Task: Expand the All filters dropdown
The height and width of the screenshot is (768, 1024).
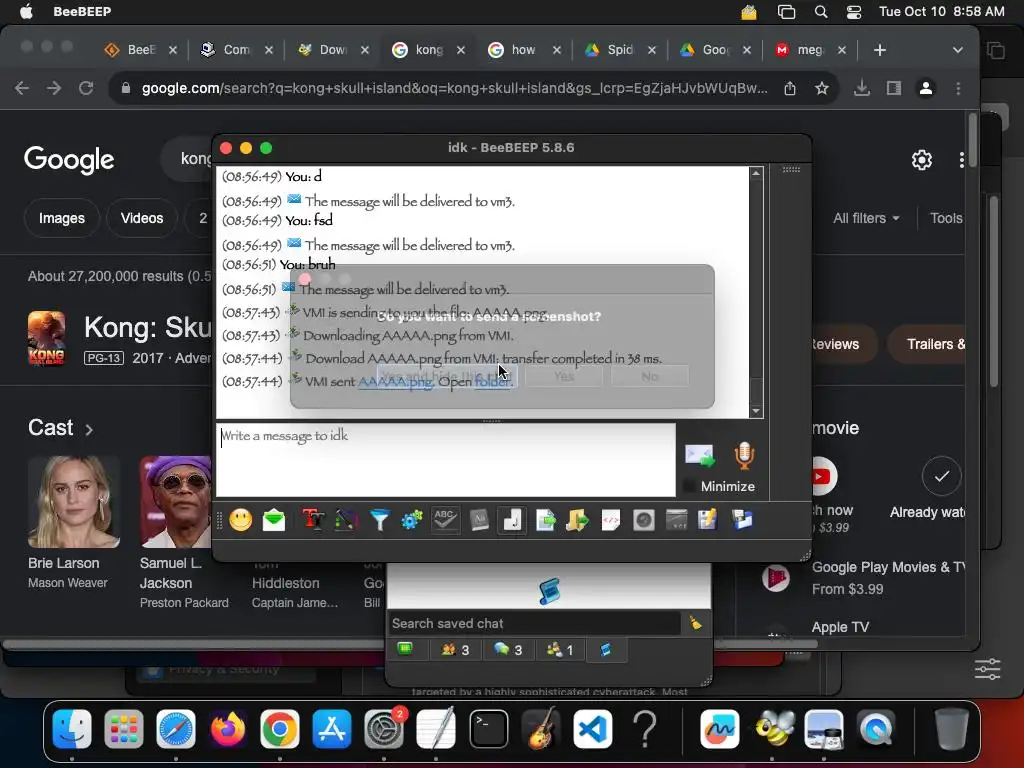Action: click(x=866, y=218)
